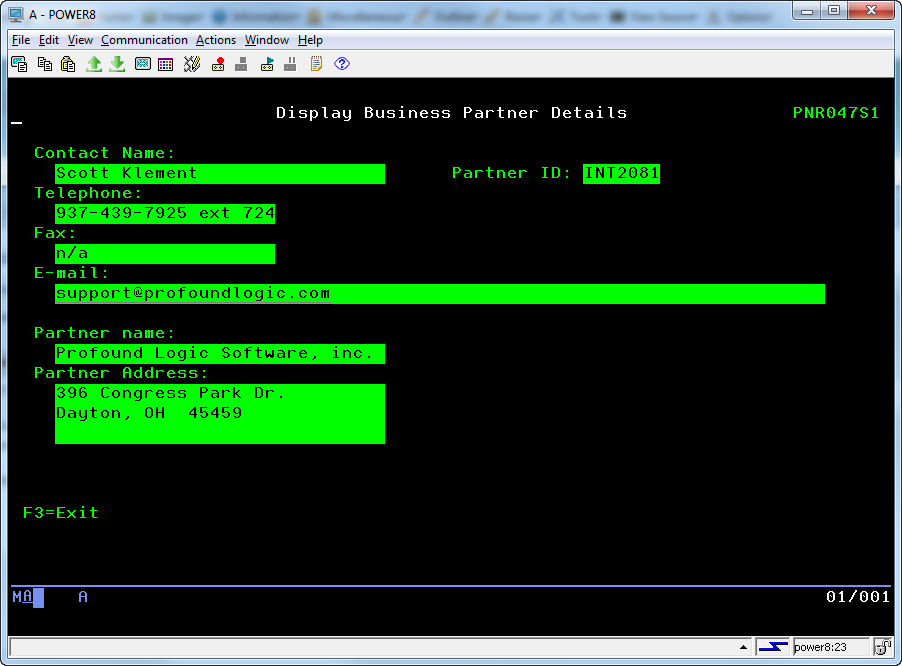Viewport: 902px width, 666px height.
Task: Click the Contact Name: label
Action: pos(104,153)
